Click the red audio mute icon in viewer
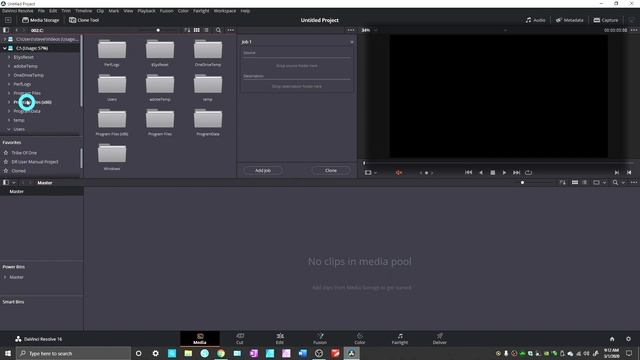This screenshot has width=640, height=360. [399, 173]
